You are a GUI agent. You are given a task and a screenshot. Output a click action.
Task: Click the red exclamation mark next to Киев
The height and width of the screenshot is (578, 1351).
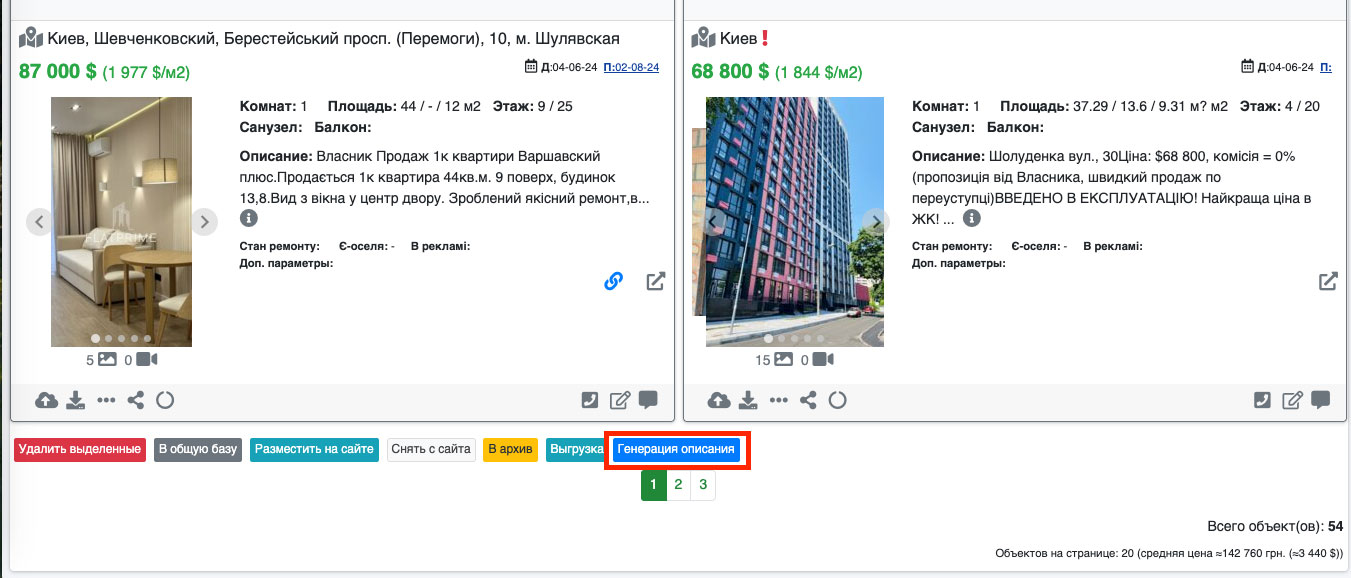765,38
